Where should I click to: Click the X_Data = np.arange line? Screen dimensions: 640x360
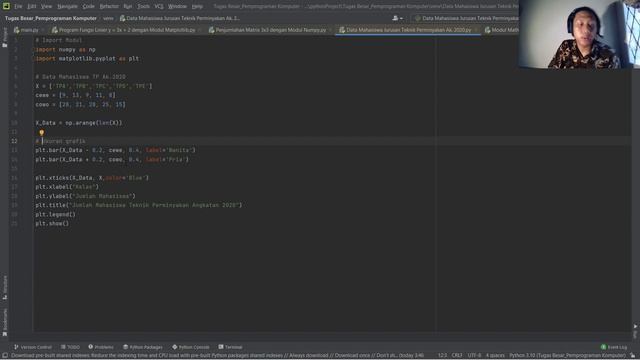point(78,122)
